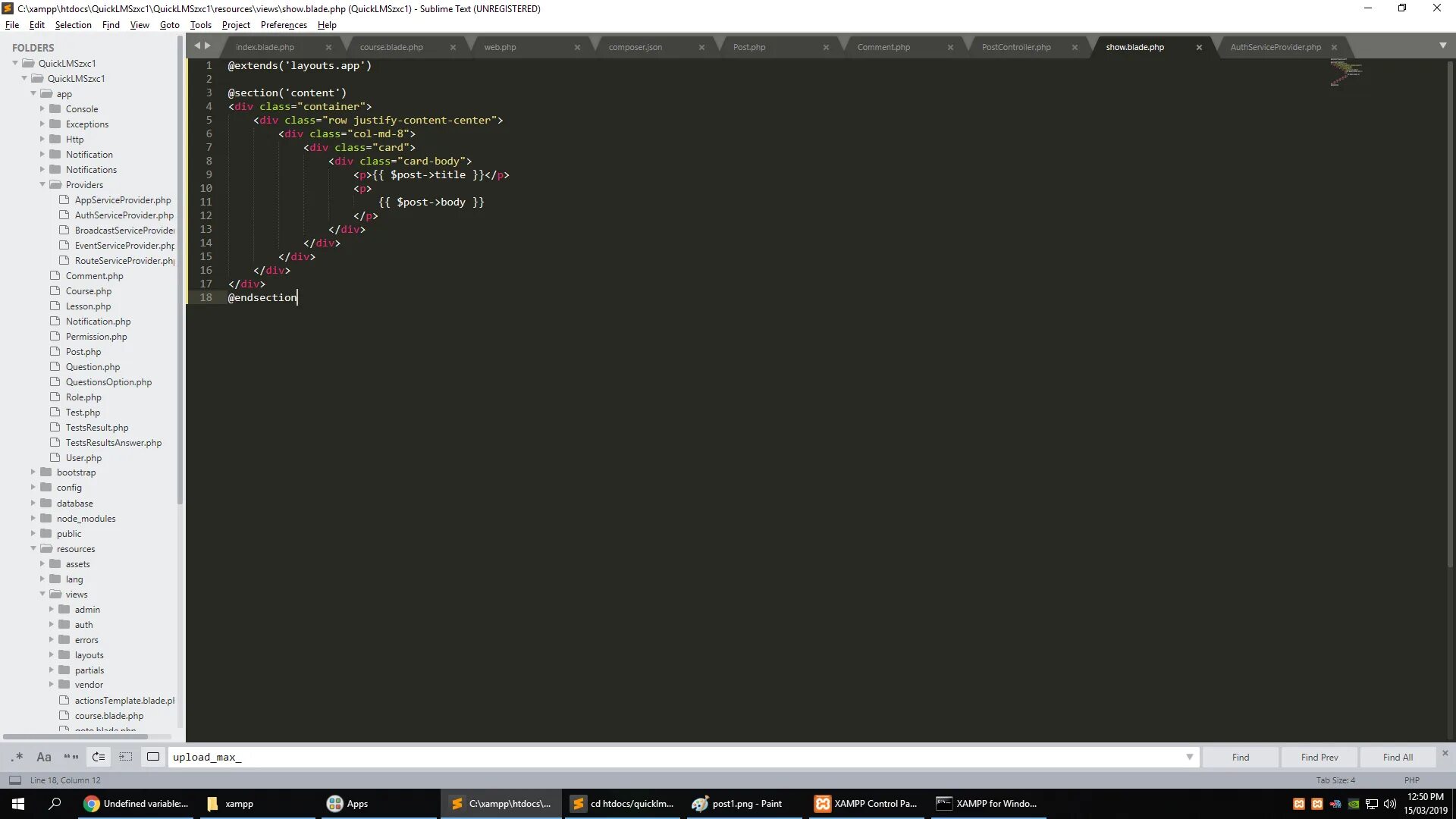Open the PostController.php tab

pyautogui.click(x=1015, y=46)
